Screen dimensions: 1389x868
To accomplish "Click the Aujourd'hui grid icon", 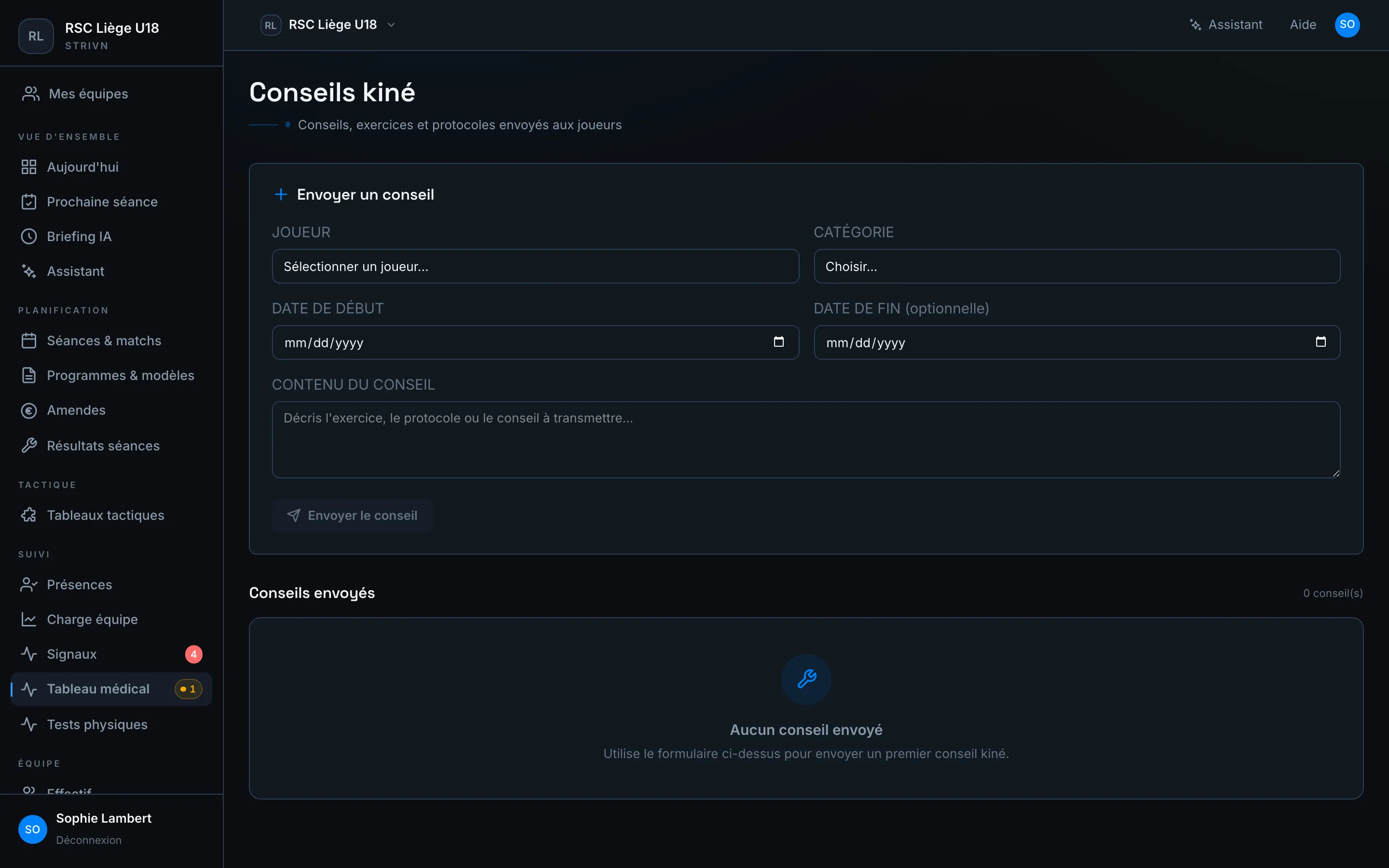I will coord(29,167).
